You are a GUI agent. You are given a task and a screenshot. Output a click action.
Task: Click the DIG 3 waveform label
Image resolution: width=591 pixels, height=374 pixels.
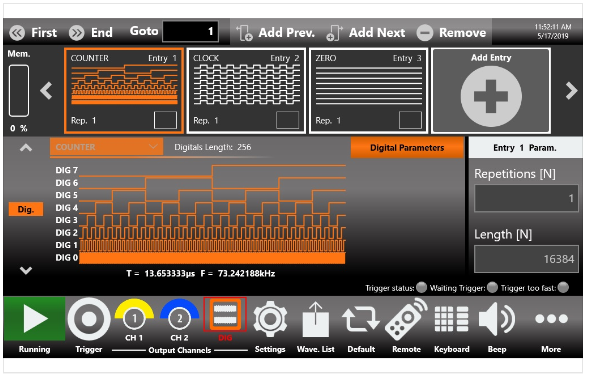point(67,220)
